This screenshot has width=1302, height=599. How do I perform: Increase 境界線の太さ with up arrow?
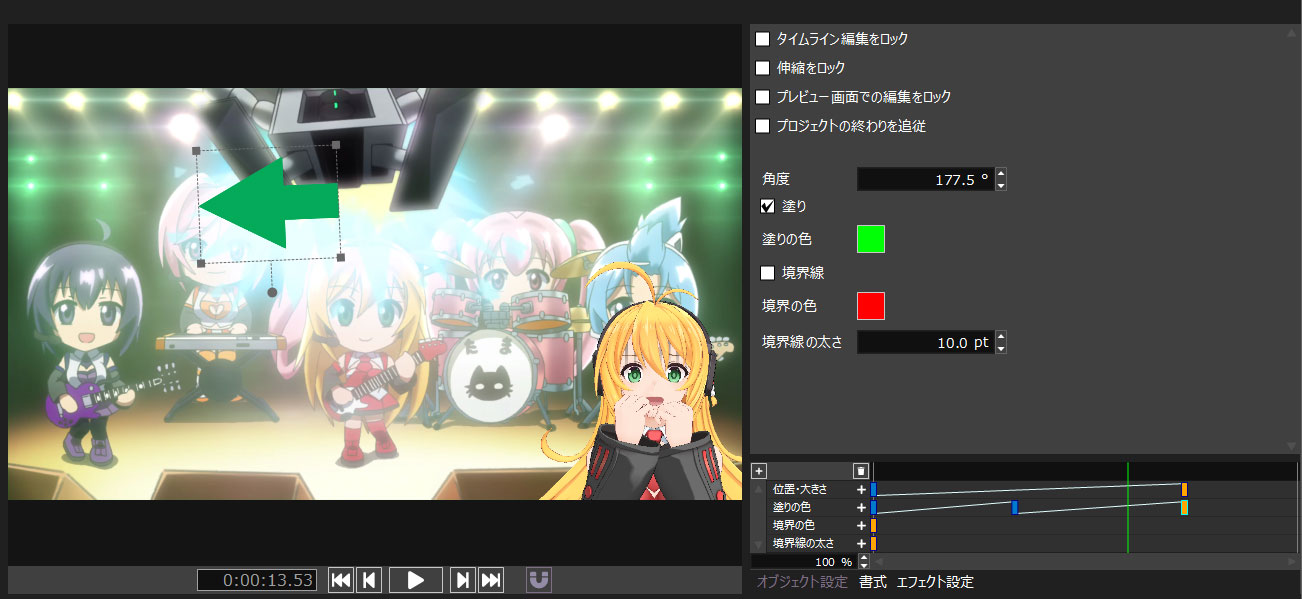(1001, 336)
